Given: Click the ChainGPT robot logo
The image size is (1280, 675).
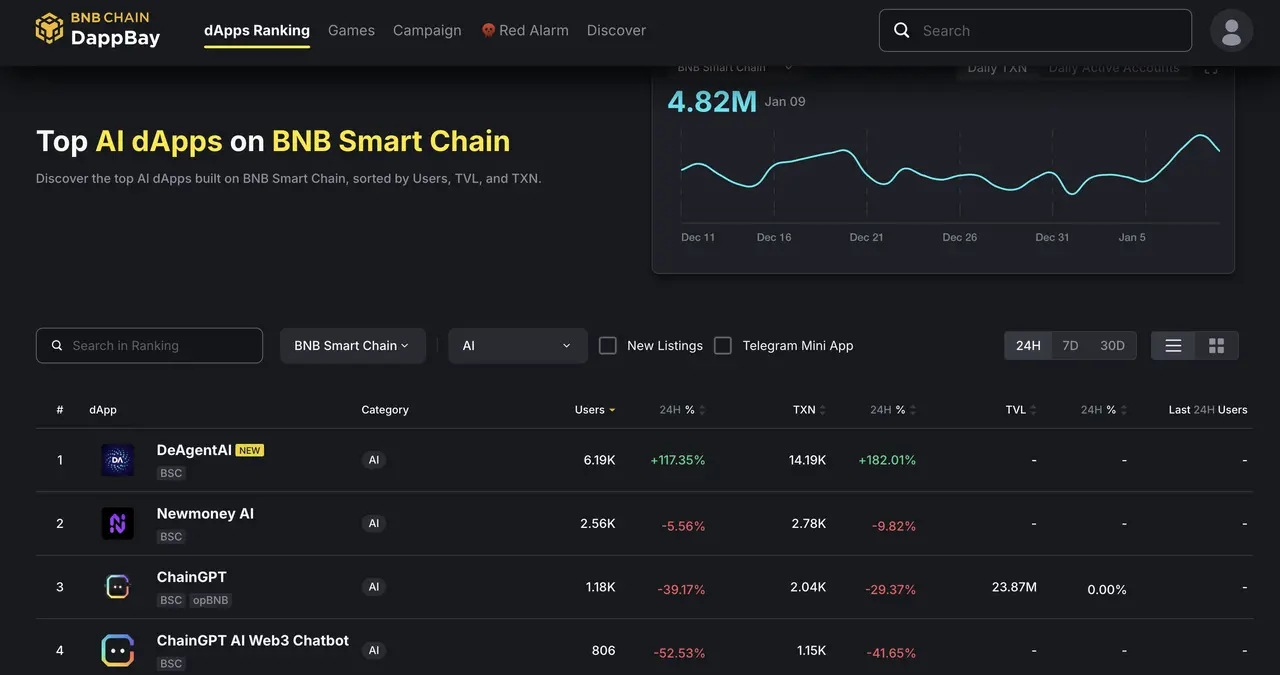Looking at the screenshot, I should tap(117, 586).
